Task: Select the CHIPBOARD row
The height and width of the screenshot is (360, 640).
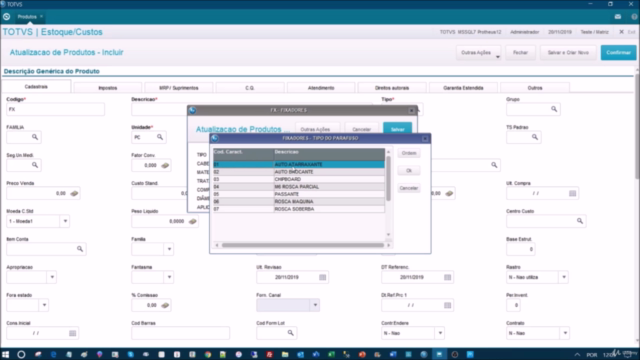Action: point(299,179)
